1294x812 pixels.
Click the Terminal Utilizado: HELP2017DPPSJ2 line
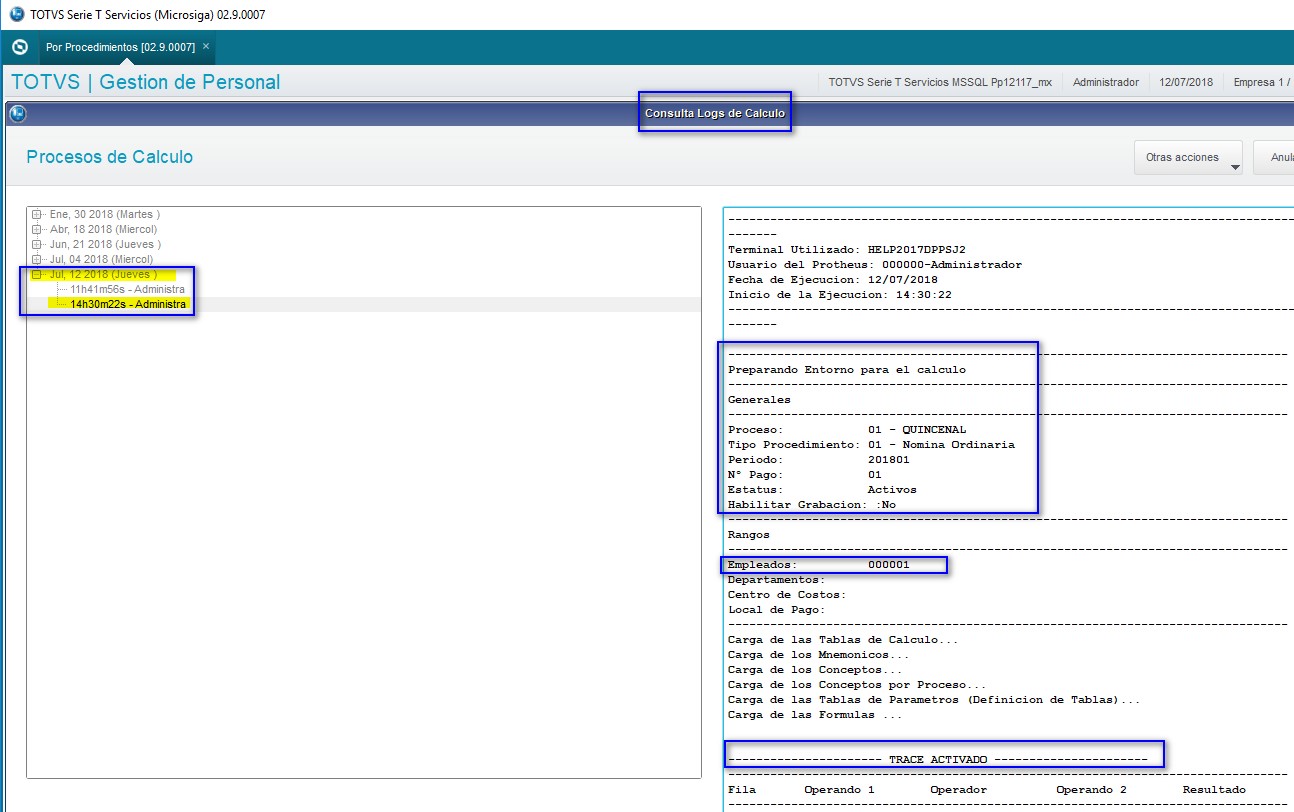tap(847, 250)
